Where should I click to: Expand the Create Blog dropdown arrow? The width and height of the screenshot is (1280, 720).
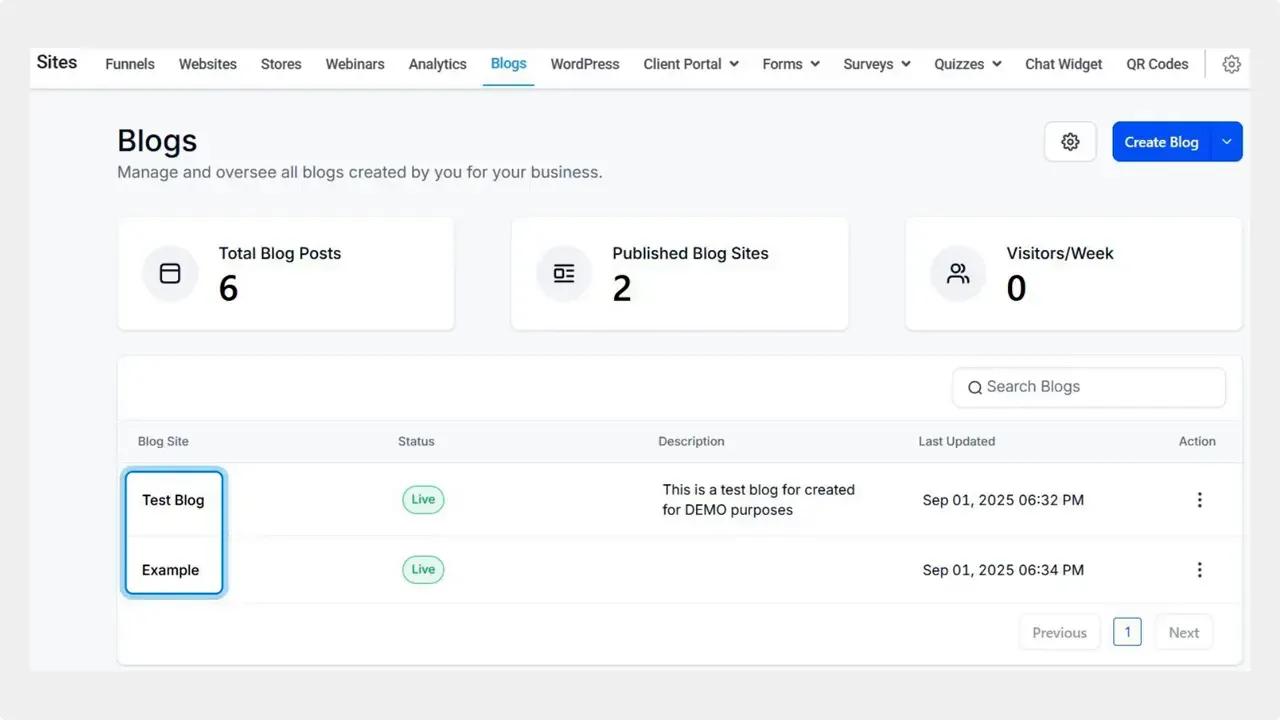[1226, 141]
